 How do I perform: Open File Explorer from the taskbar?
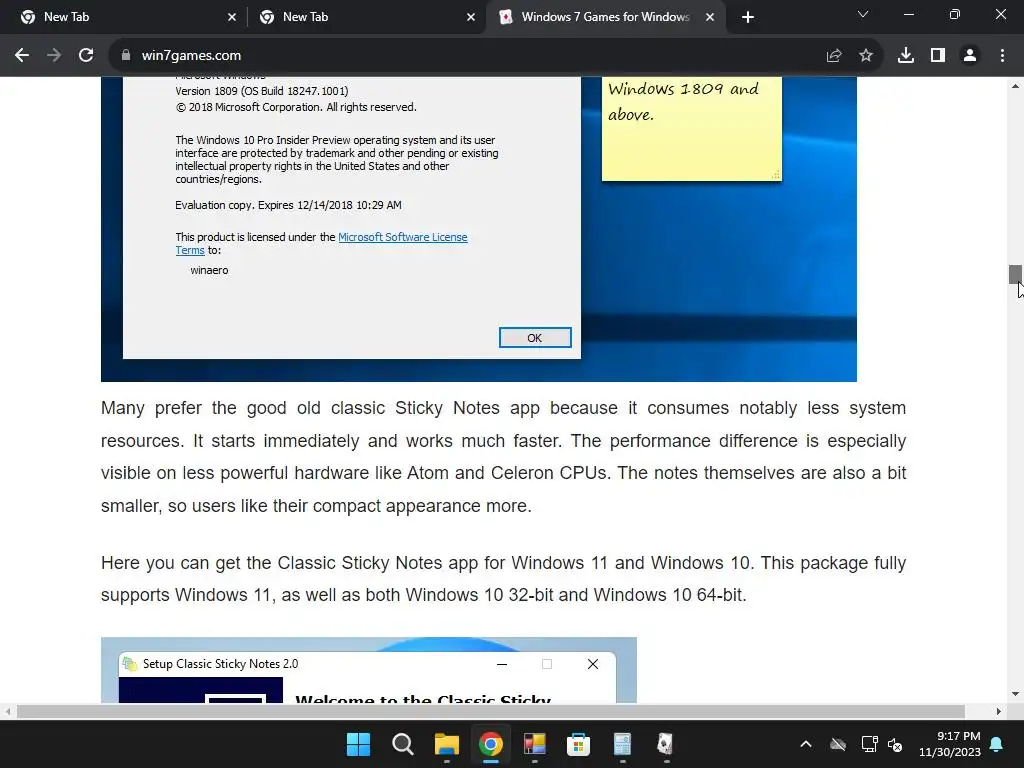pyautogui.click(x=447, y=744)
